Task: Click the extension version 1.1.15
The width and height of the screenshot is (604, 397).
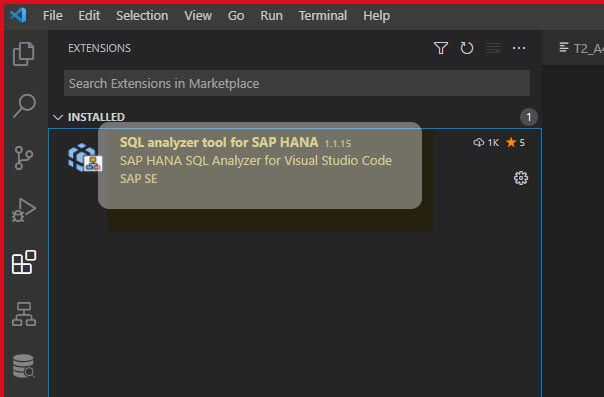Action: coord(338,144)
